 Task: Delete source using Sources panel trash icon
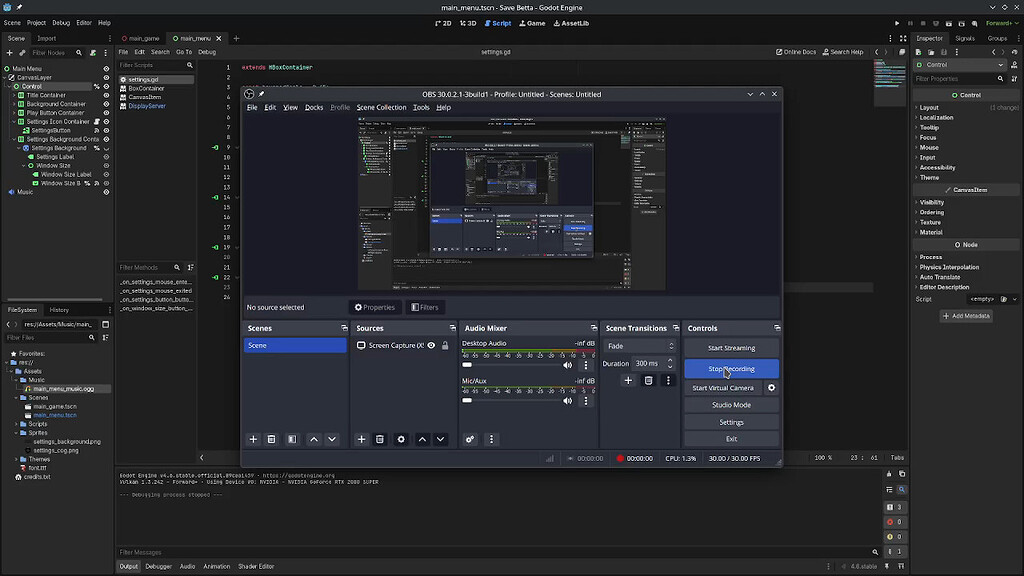[x=379, y=440]
